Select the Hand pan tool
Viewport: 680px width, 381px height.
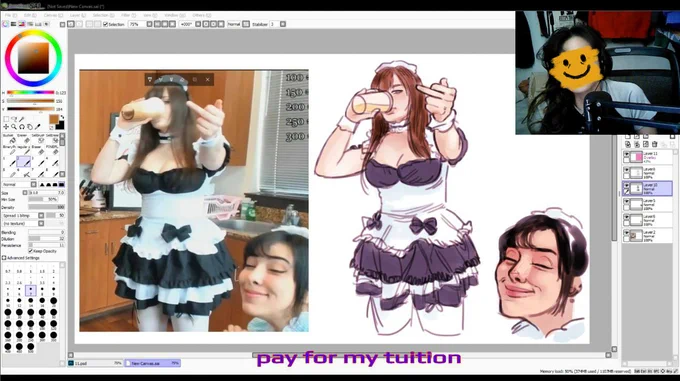coord(29,127)
